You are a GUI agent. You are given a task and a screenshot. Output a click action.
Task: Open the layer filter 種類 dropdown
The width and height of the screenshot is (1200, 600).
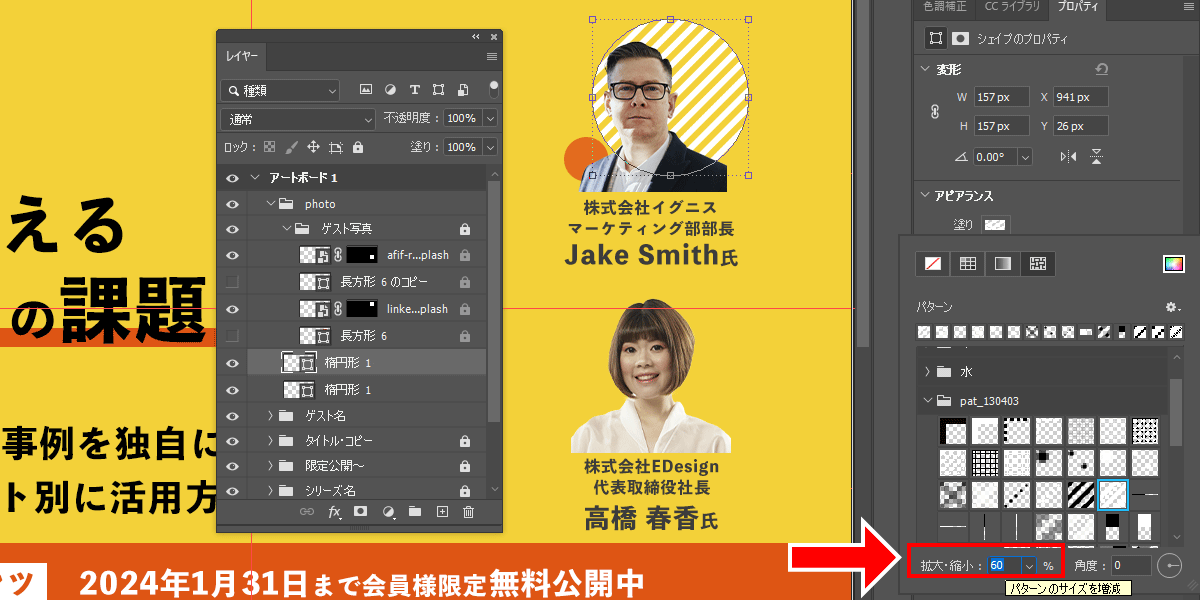tap(280, 90)
